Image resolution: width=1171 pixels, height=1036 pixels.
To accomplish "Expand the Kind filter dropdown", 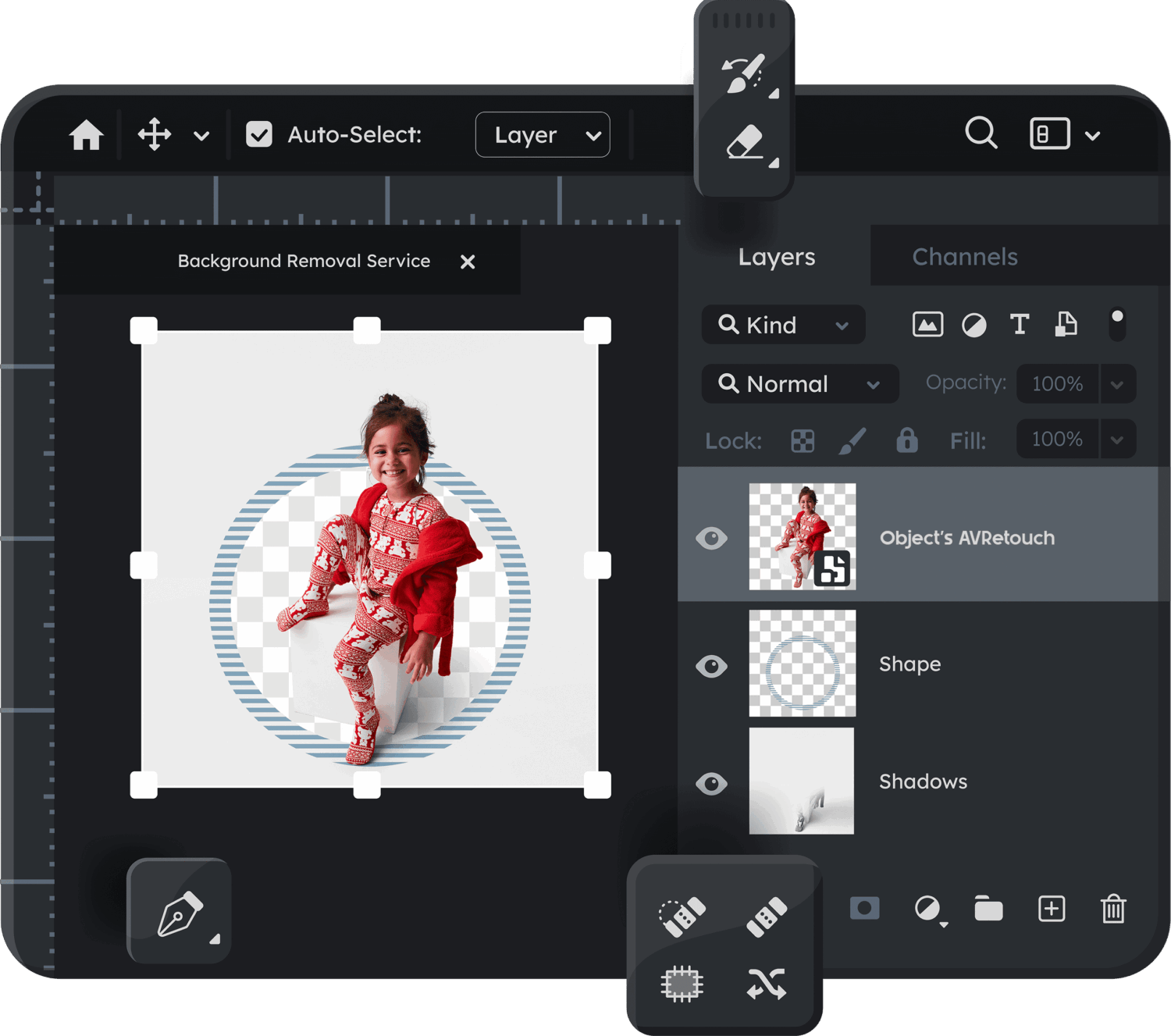I will [x=784, y=325].
